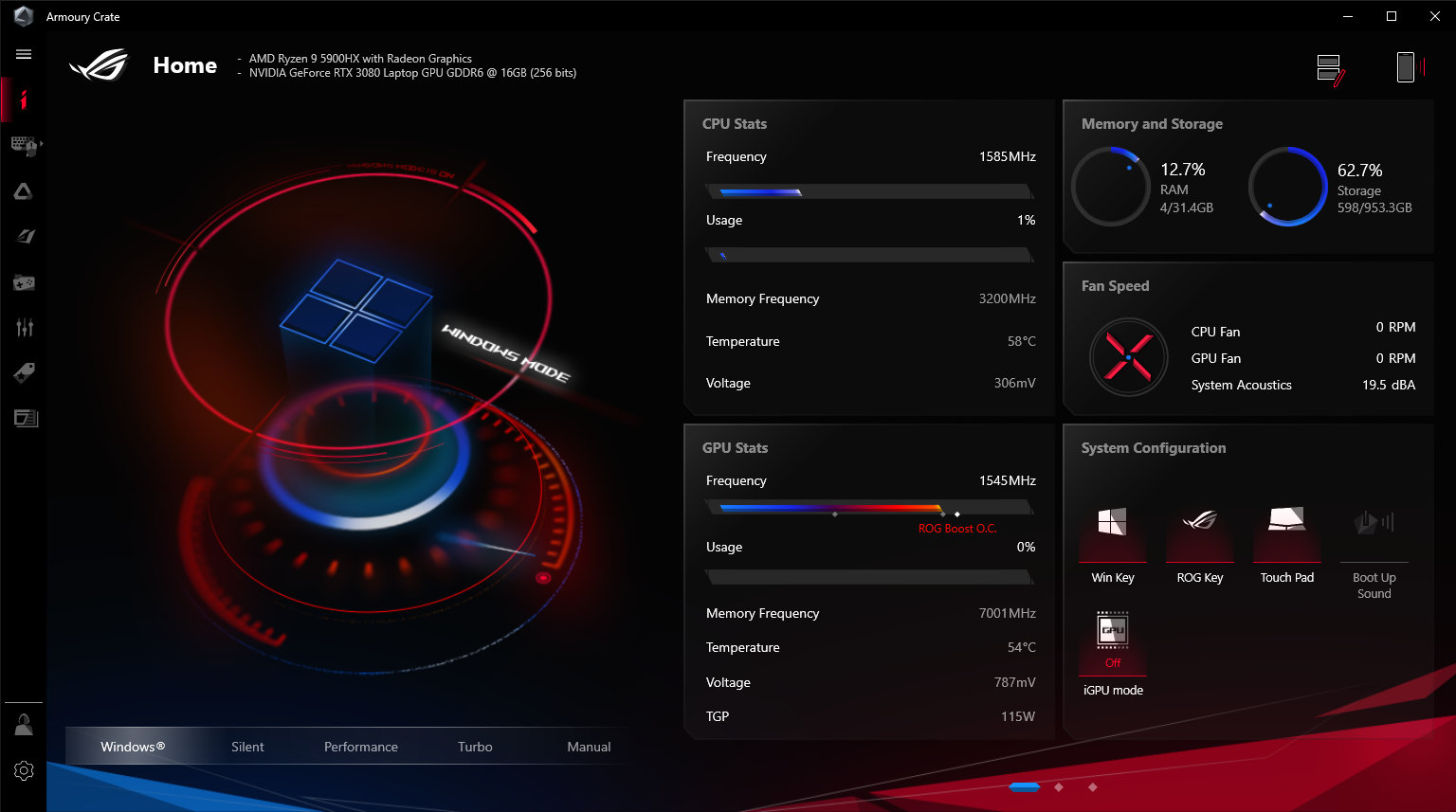
Task: Click the GPU Stats panel heading
Action: click(735, 448)
